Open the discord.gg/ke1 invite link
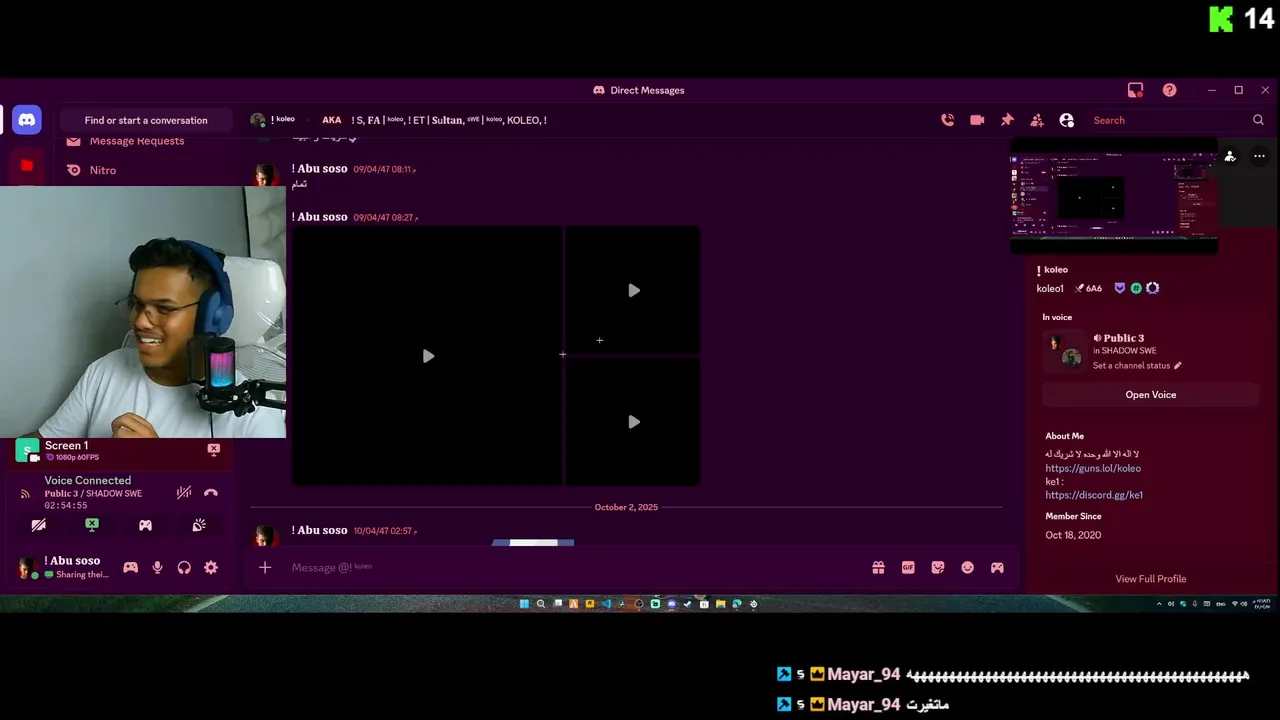 click(1094, 495)
